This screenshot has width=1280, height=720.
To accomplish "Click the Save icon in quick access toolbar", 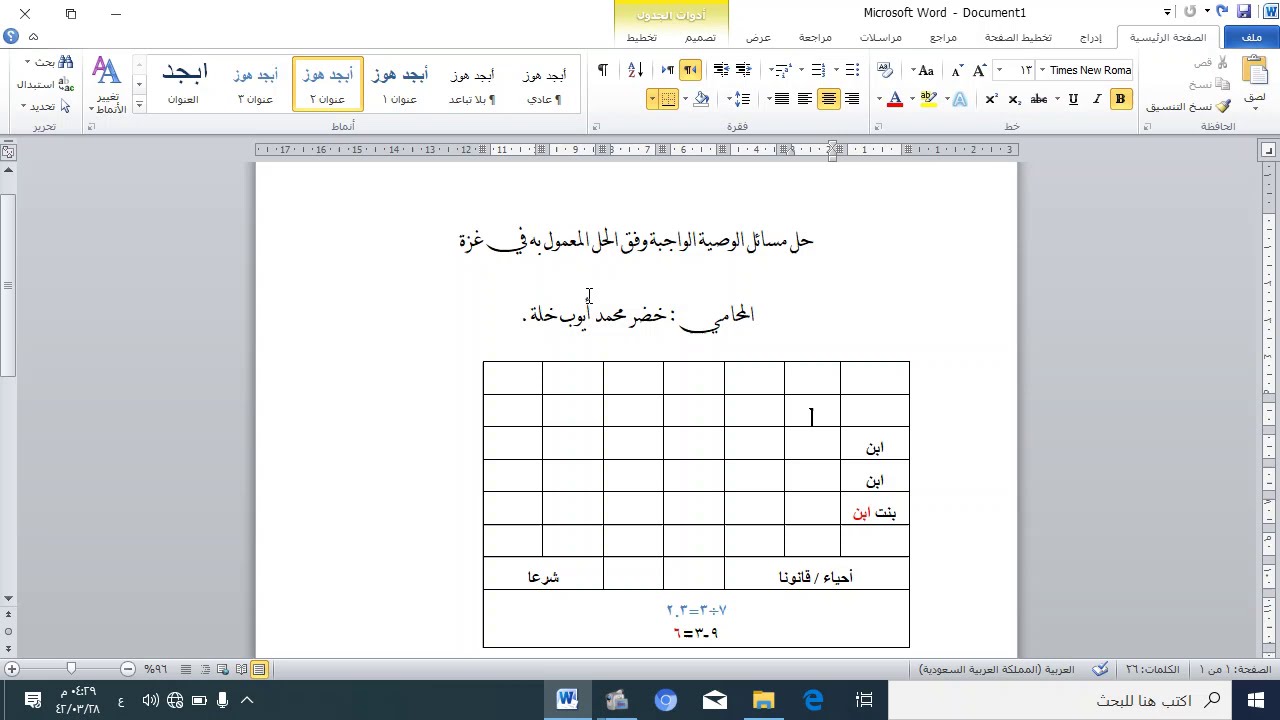I will coord(1244,12).
